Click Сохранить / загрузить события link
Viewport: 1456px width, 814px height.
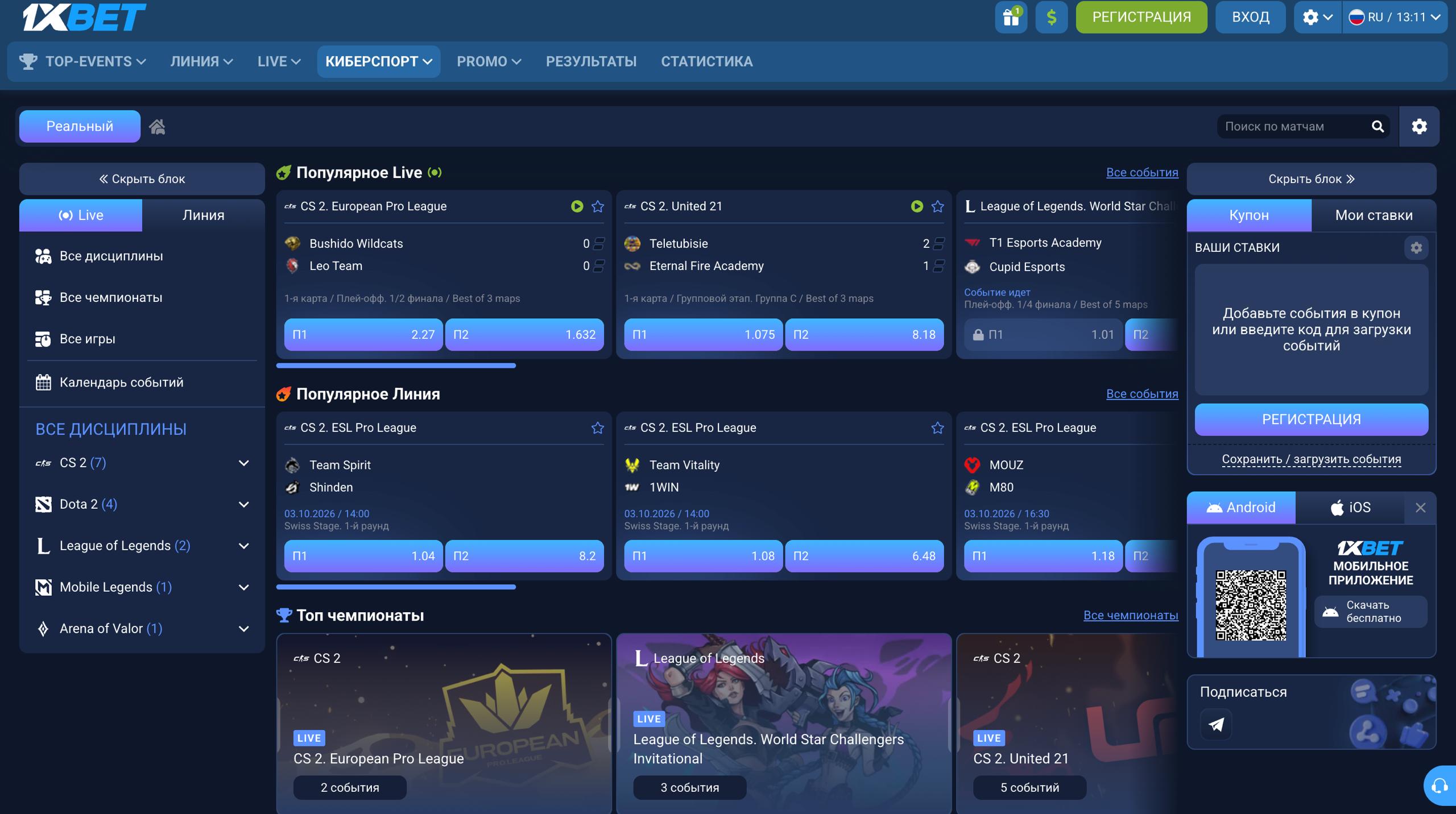click(1312, 459)
